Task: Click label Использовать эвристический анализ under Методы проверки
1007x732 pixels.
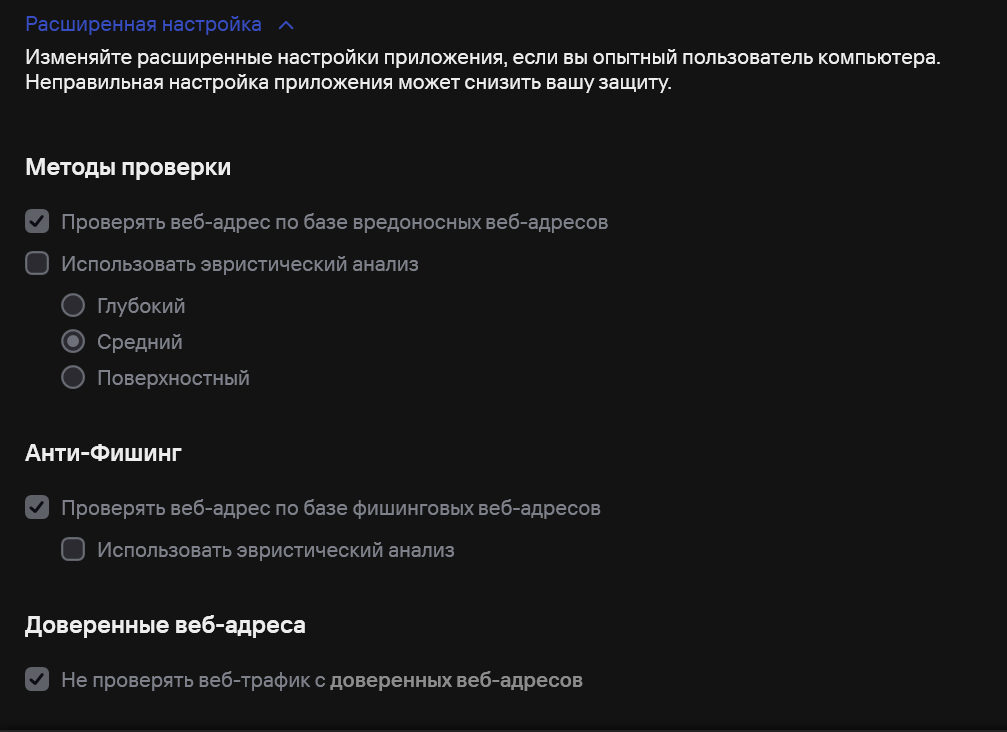Action: click(x=240, y=264)
